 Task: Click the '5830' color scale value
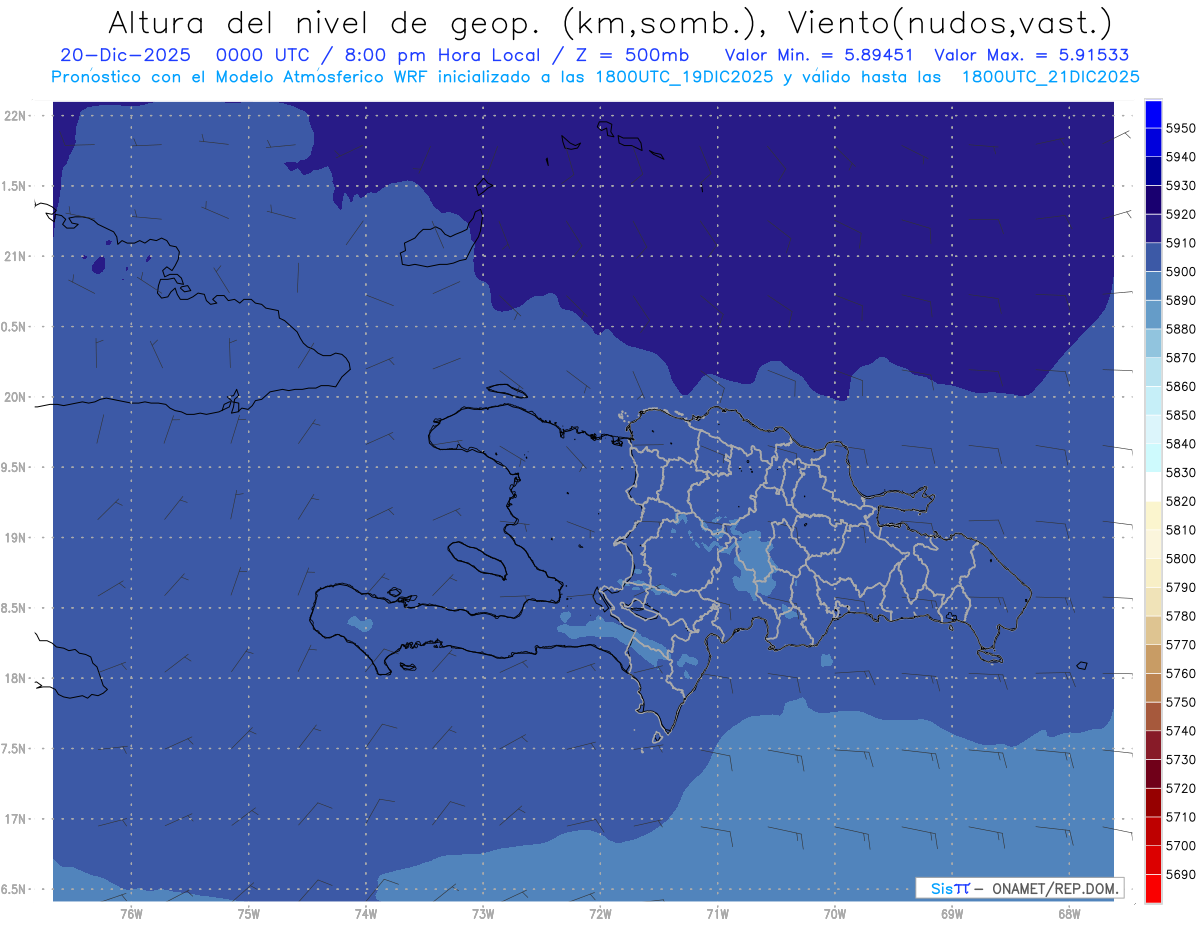1181,472
